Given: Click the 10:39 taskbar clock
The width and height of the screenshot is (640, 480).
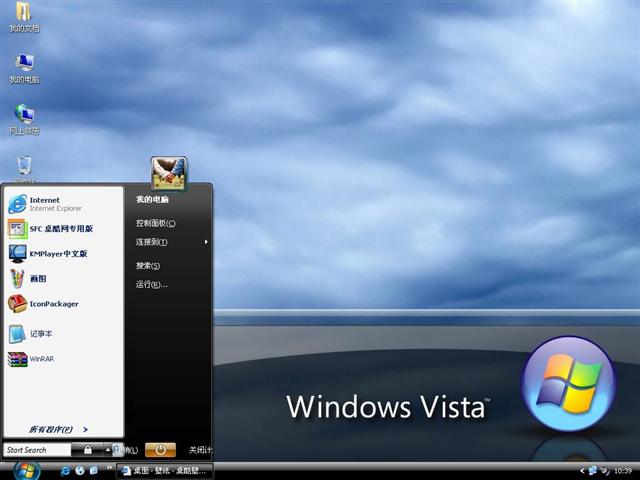Looking at the screenshot, I should 623,471.
